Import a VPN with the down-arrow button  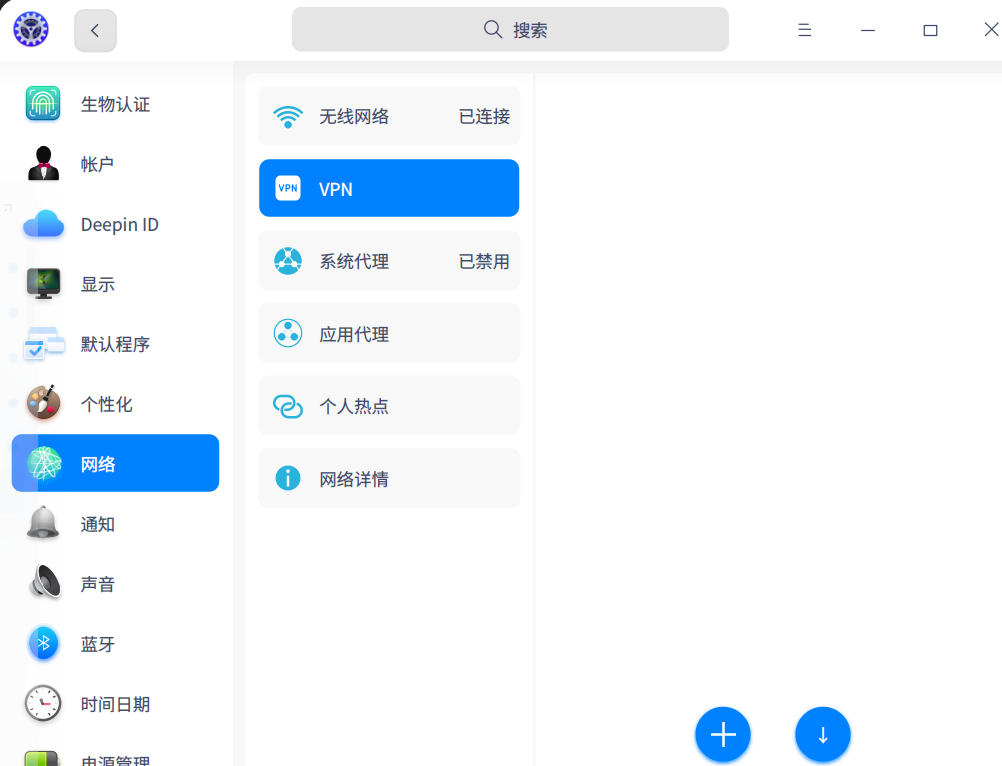coord(822,735)
